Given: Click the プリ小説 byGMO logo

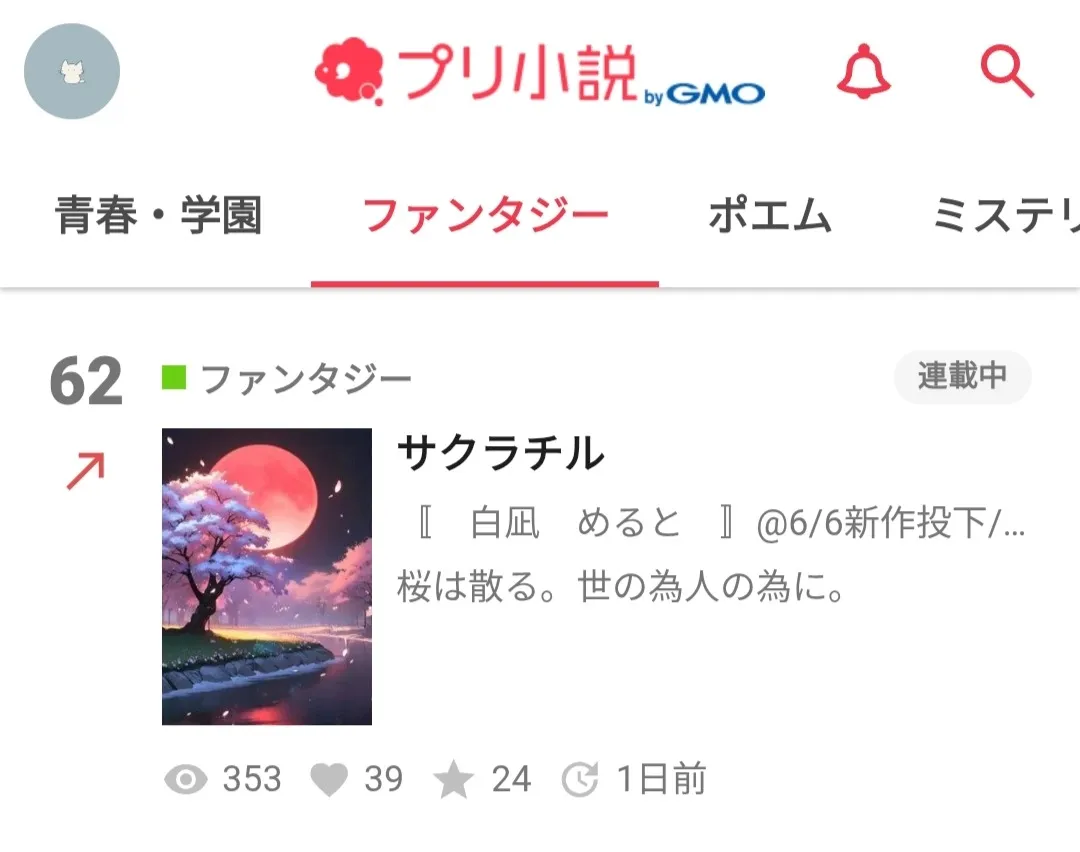Looking at the screenshot, I should pos(539,73).
